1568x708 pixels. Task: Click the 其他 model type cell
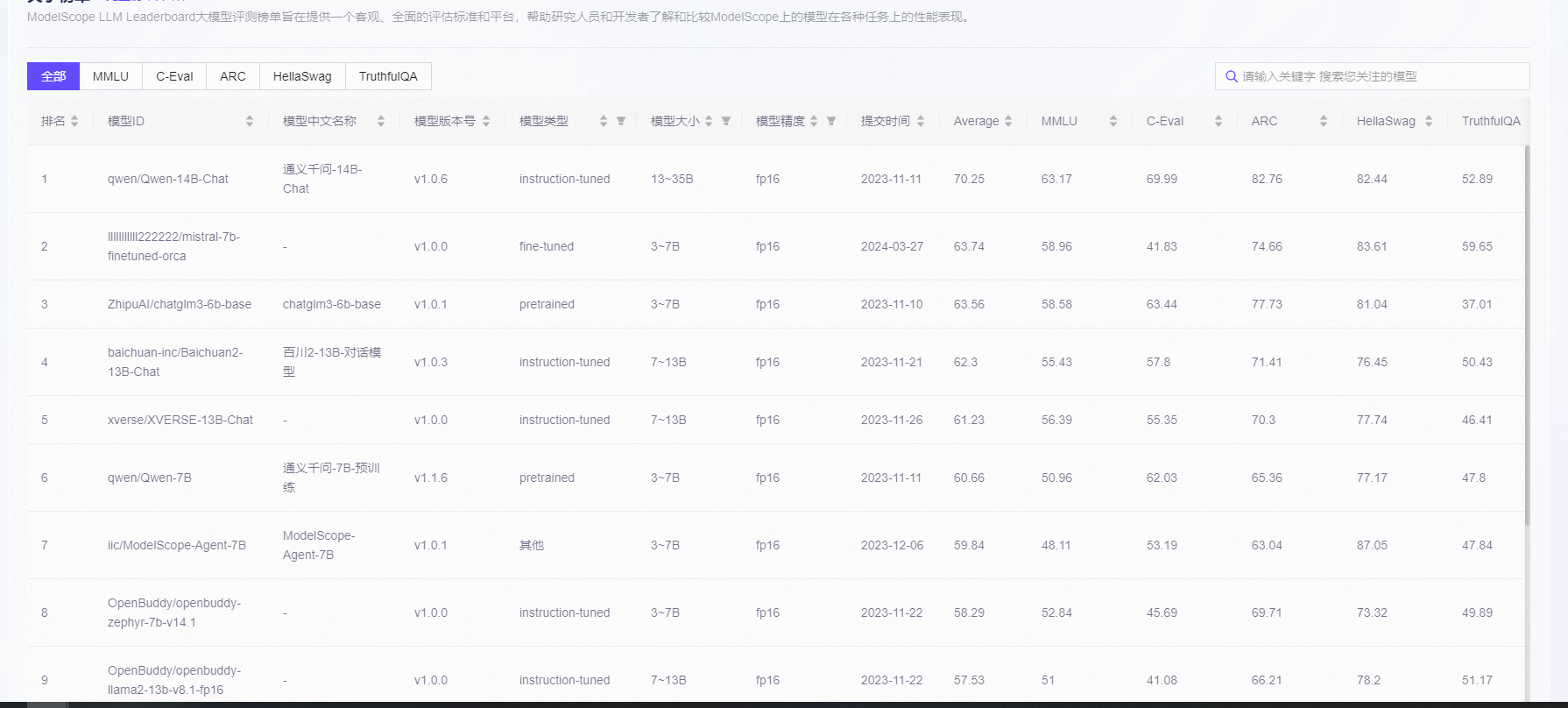point(532,545)
